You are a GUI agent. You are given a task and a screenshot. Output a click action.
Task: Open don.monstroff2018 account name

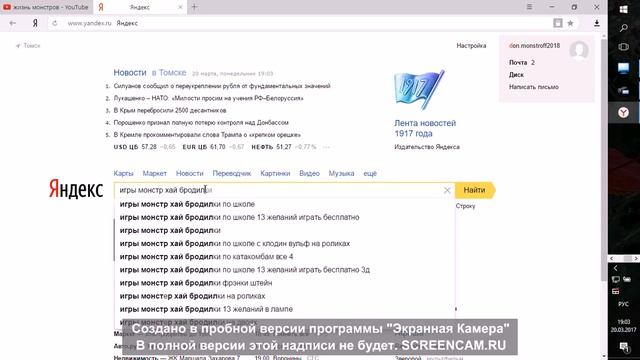coord(534,46)
